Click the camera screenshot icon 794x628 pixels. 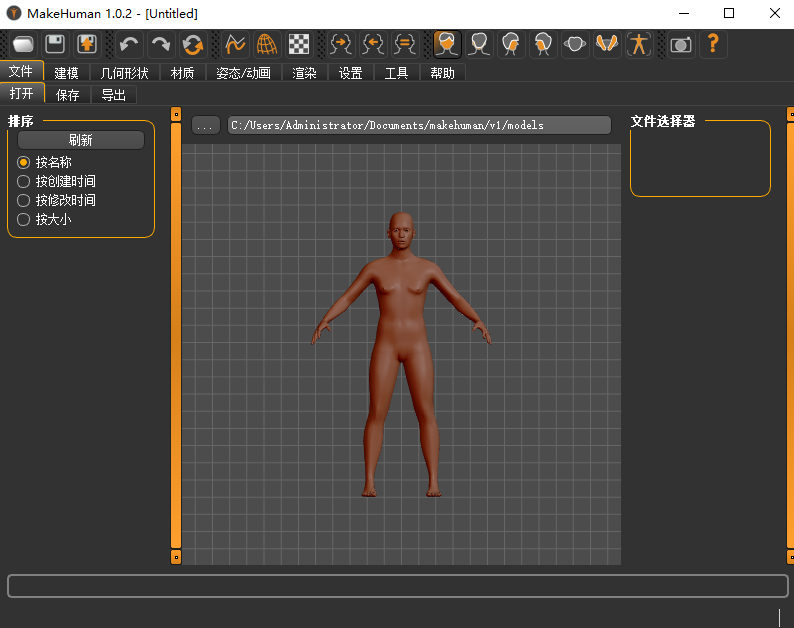click(x=681, y=45)
